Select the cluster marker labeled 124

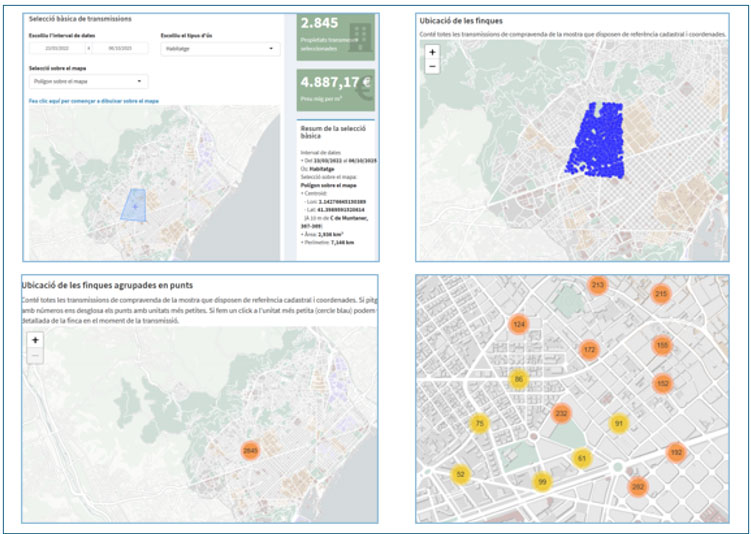(518, 324)
